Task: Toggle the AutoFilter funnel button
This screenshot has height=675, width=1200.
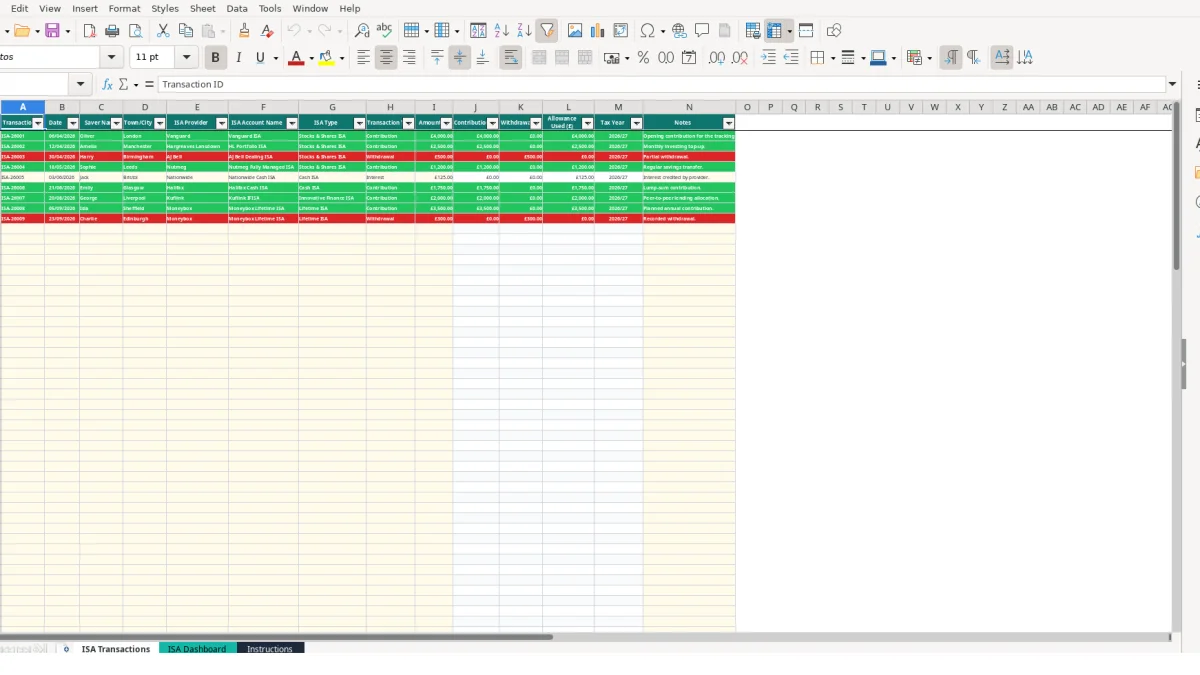Action: [547, 31]
